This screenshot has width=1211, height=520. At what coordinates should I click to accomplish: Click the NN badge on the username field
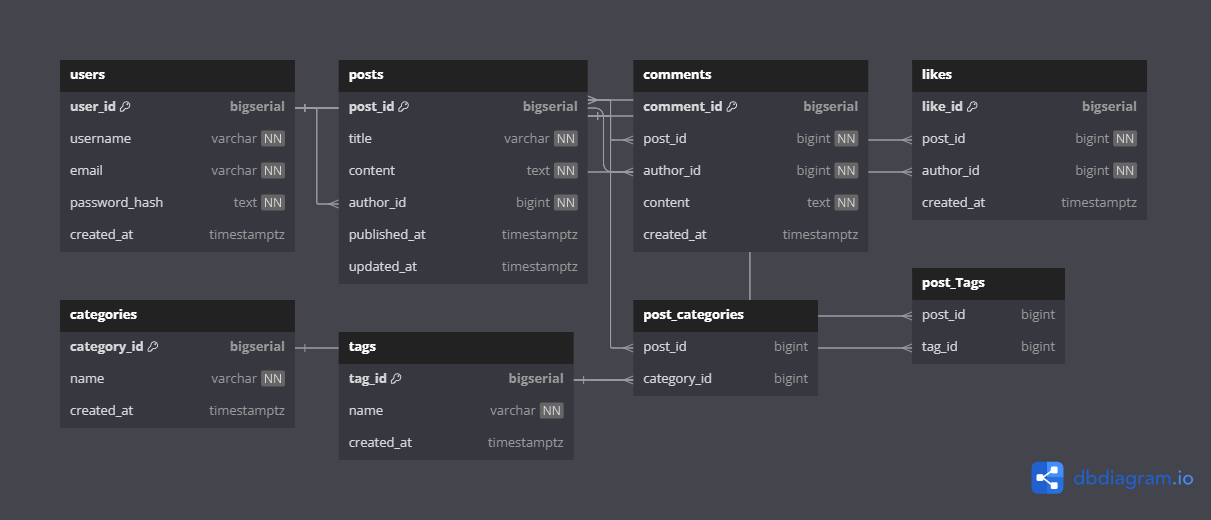coord(273,139)
